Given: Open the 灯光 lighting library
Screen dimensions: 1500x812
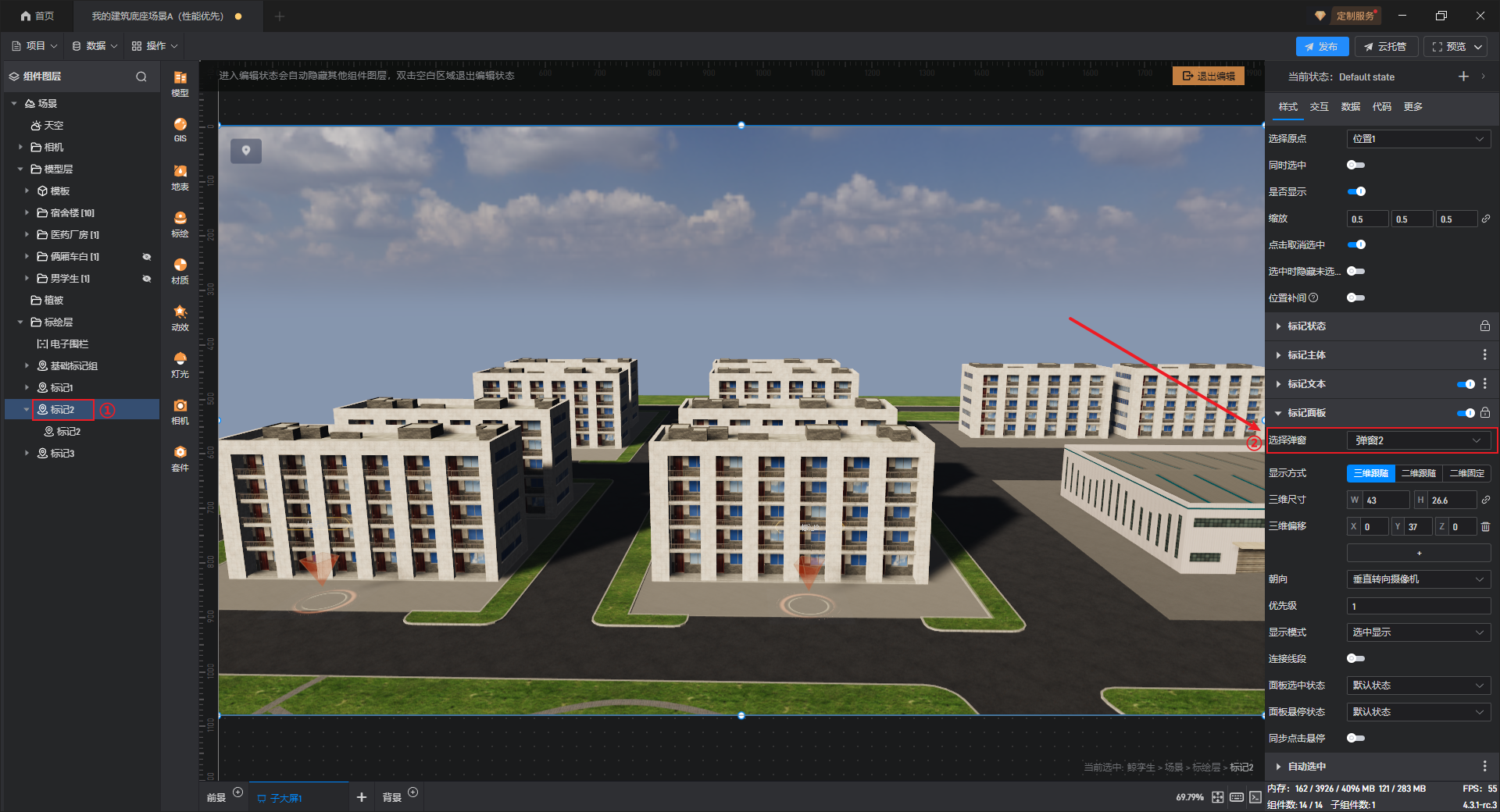Looking at the screenshot, I should (180, 364).
